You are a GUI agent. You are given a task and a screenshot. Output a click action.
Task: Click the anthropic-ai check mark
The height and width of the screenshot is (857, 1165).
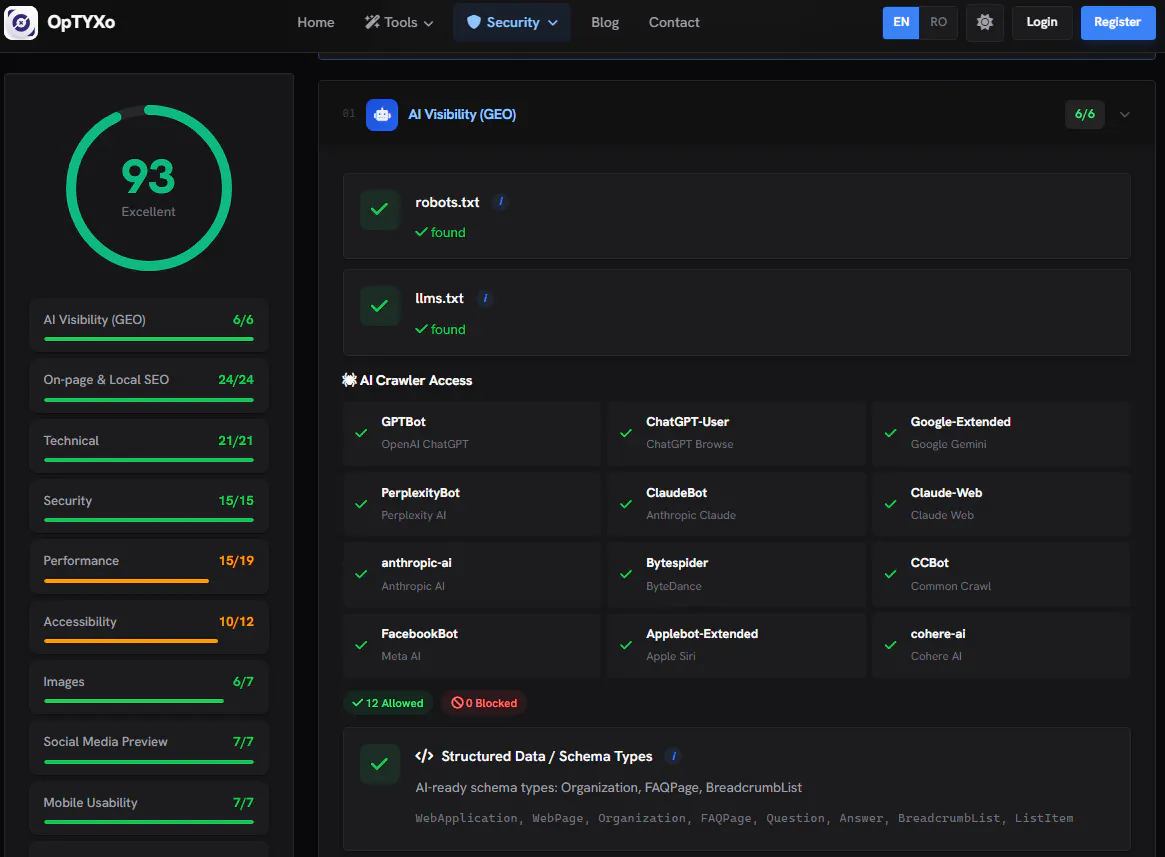coord(361,574)
